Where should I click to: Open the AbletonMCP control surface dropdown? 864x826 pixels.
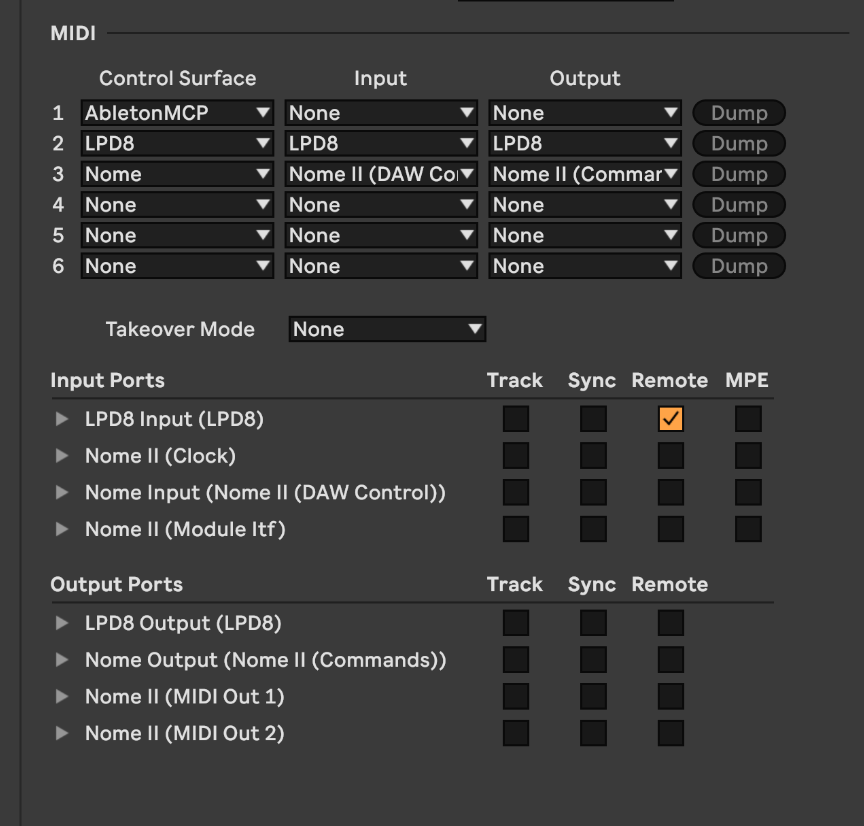177,113
